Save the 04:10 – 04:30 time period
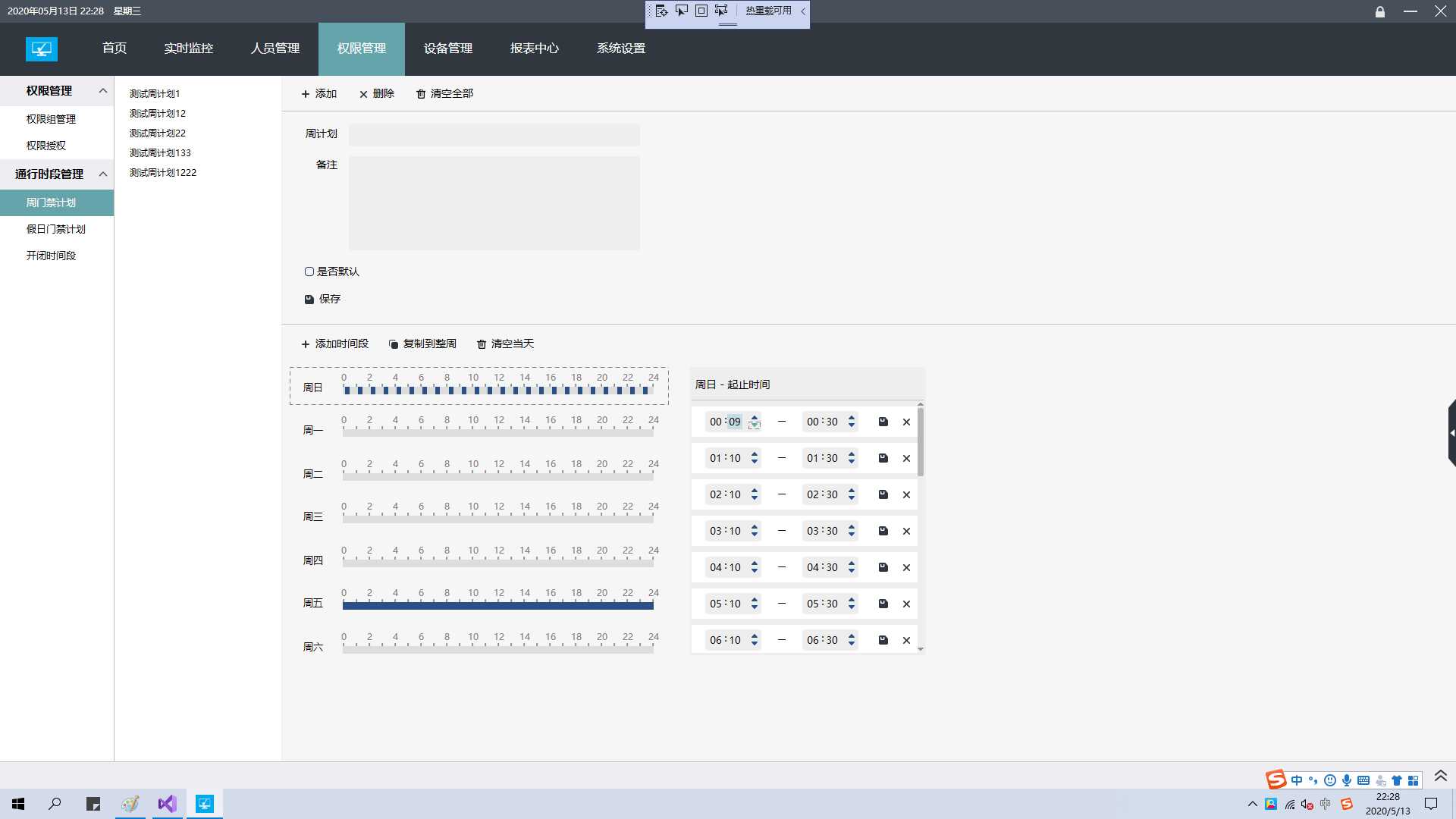 [x=883, y=567]
